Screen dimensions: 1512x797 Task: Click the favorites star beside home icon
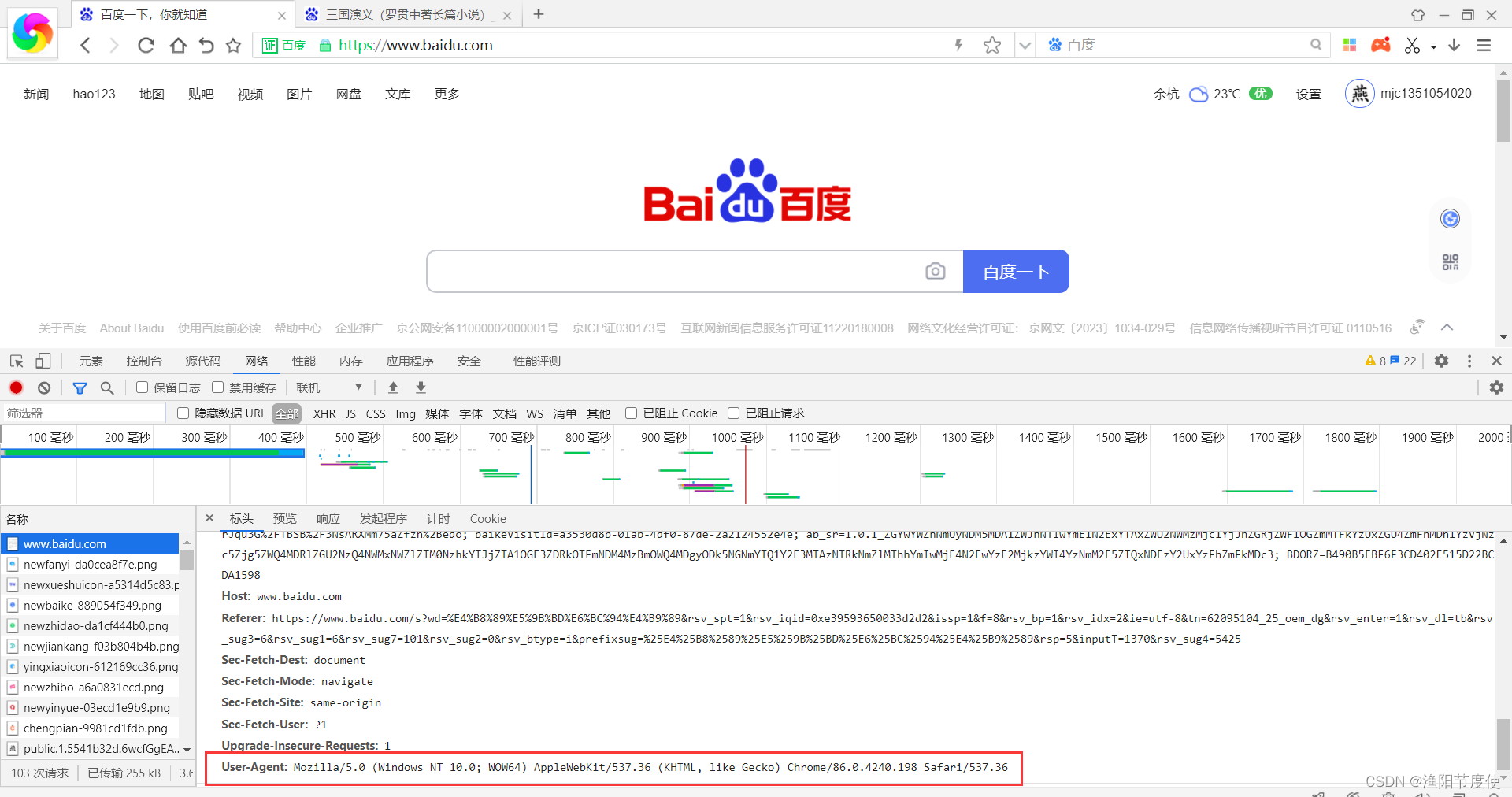click(233, 46)
